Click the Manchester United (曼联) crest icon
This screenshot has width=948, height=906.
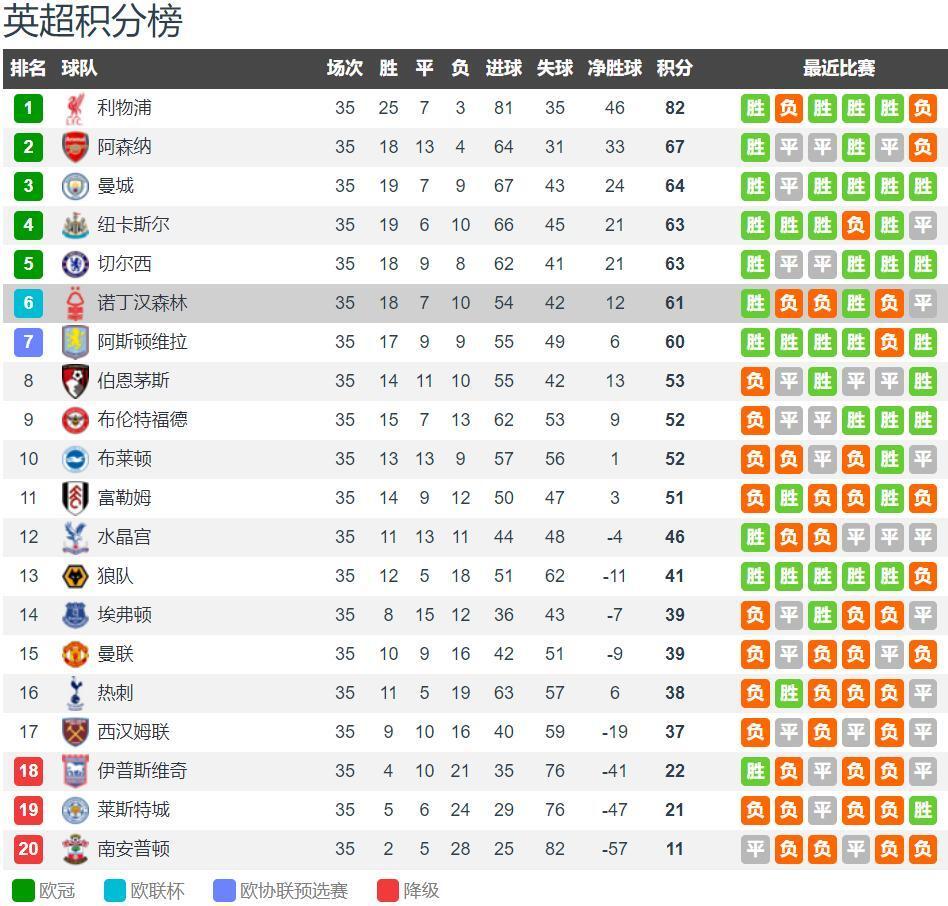(75, 654)
